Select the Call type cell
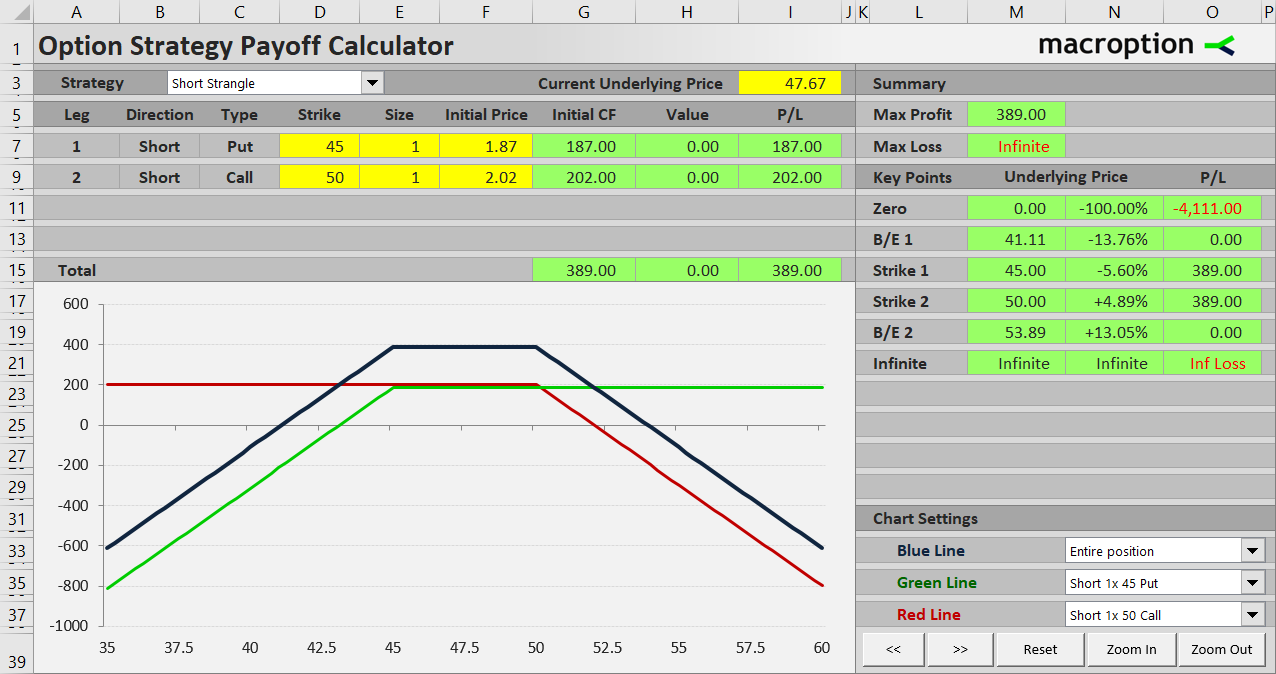This screenshot has width=1276, height=674. pyautogui.click(x=240, y=177)
